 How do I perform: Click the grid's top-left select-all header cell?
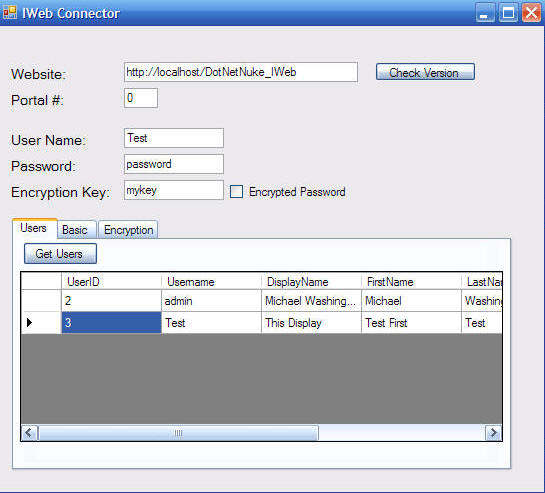(41, 281)
